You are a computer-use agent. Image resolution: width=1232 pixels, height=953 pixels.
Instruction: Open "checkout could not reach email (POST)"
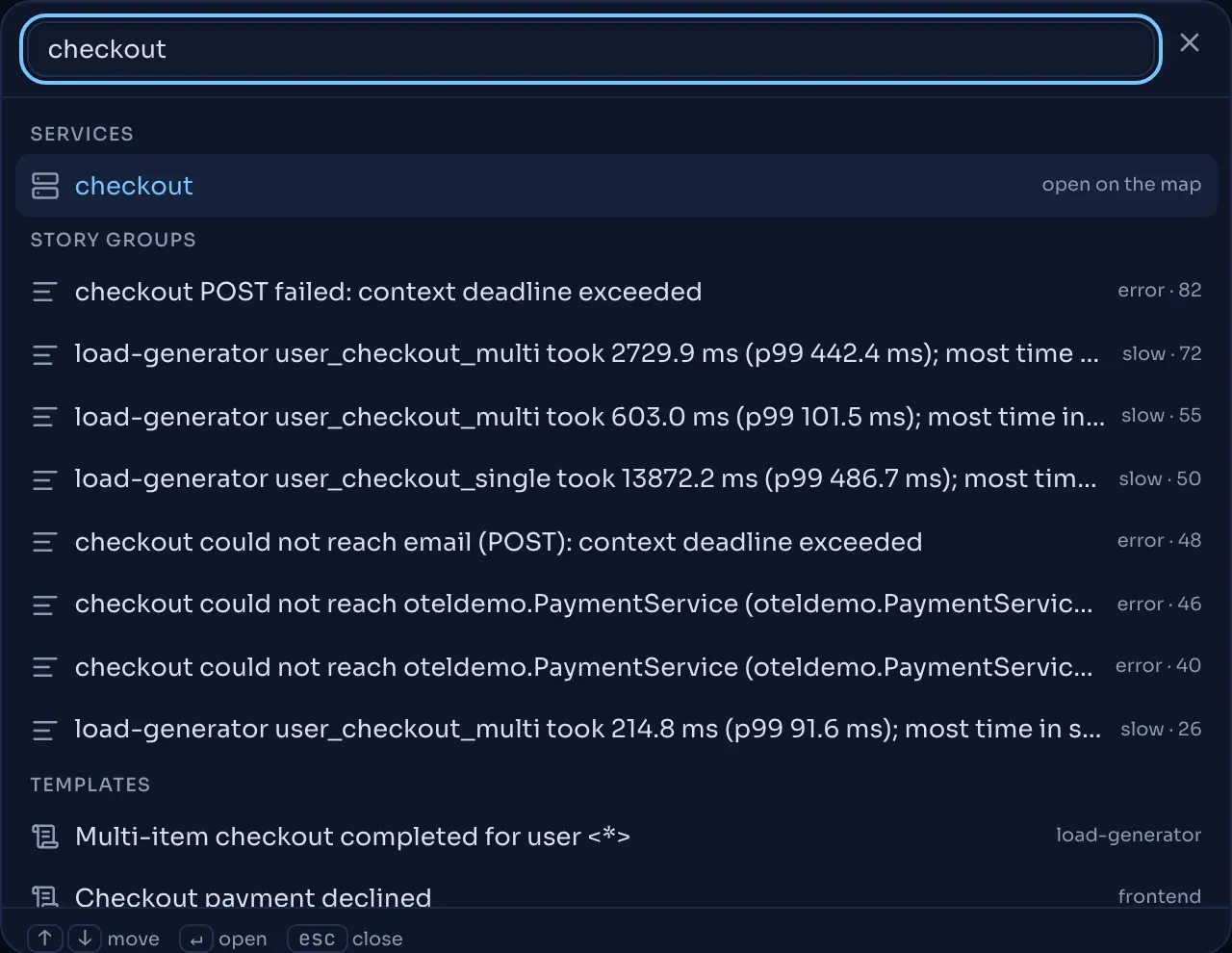[x=616, y=542]
